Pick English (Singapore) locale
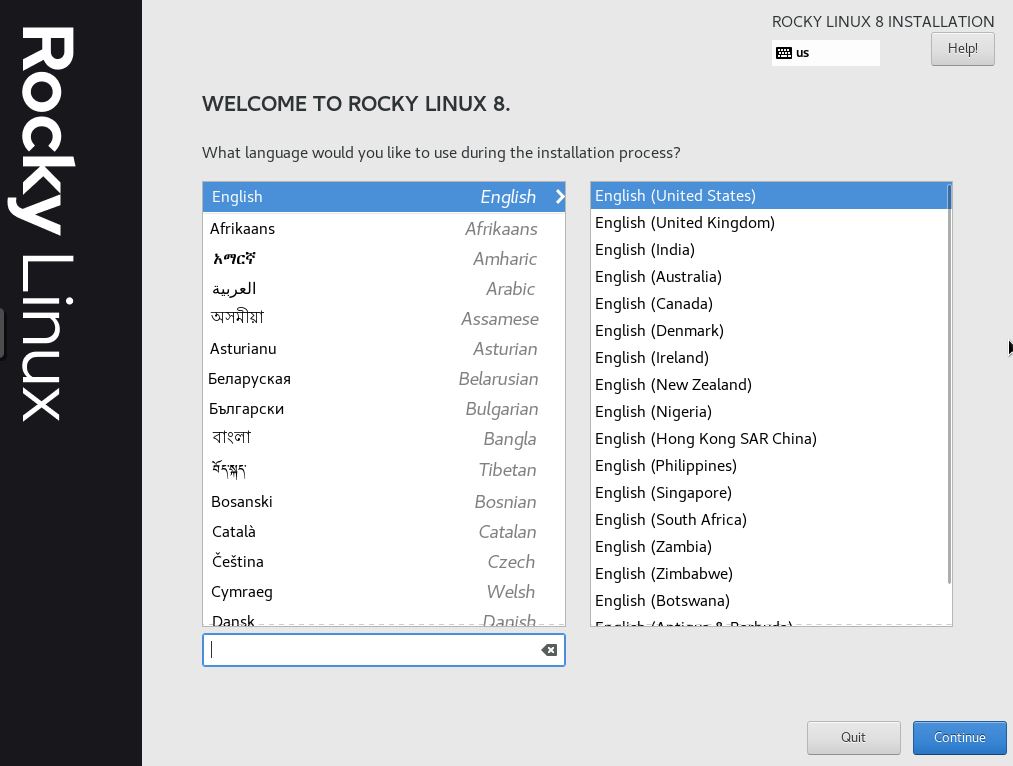The width and height of the screenshot is (1013, 766). pyautogui.click(x=663, y=493)
